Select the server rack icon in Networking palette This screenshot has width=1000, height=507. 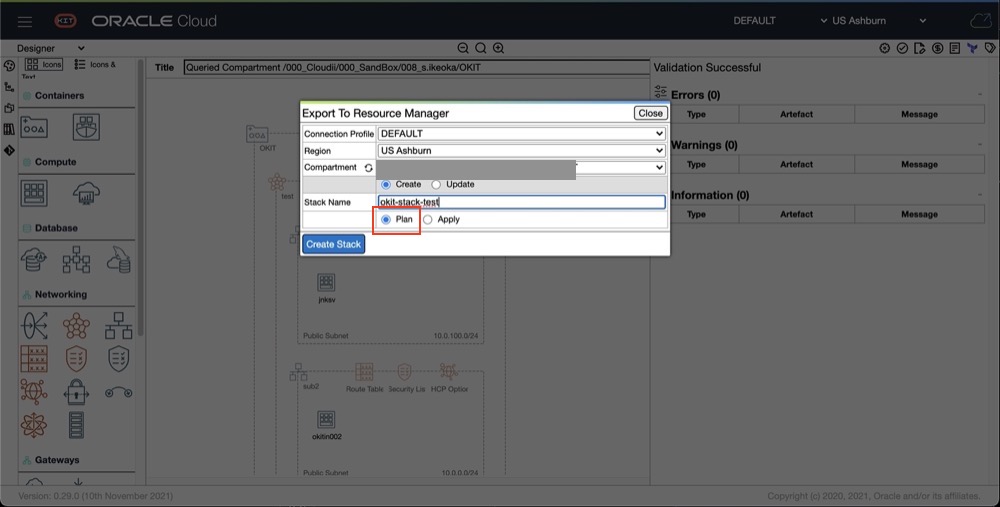tap(77, 425)
